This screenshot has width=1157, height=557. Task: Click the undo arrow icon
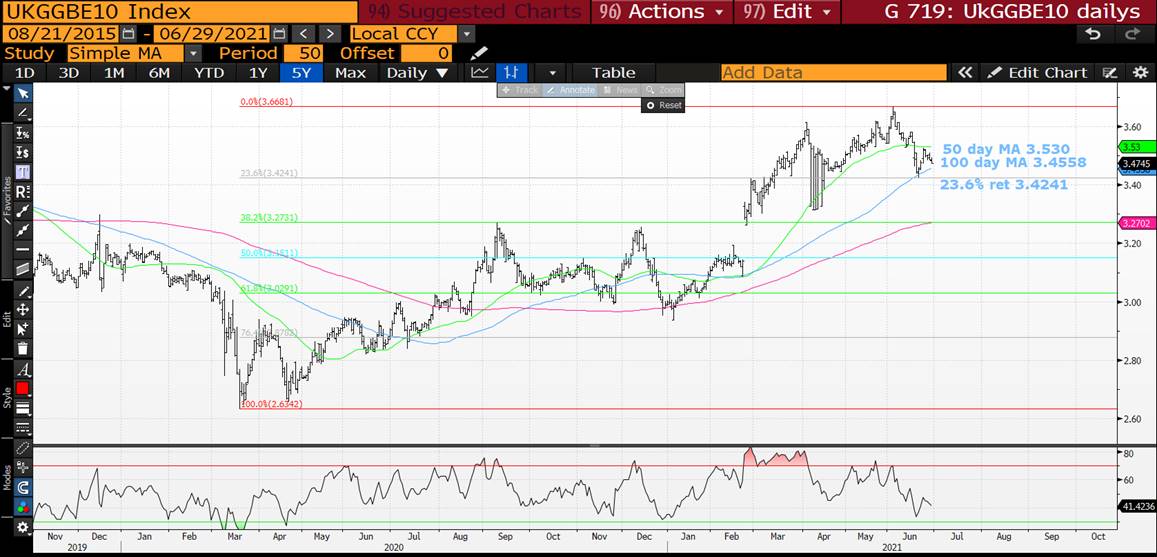click(x=1094, y=34)
